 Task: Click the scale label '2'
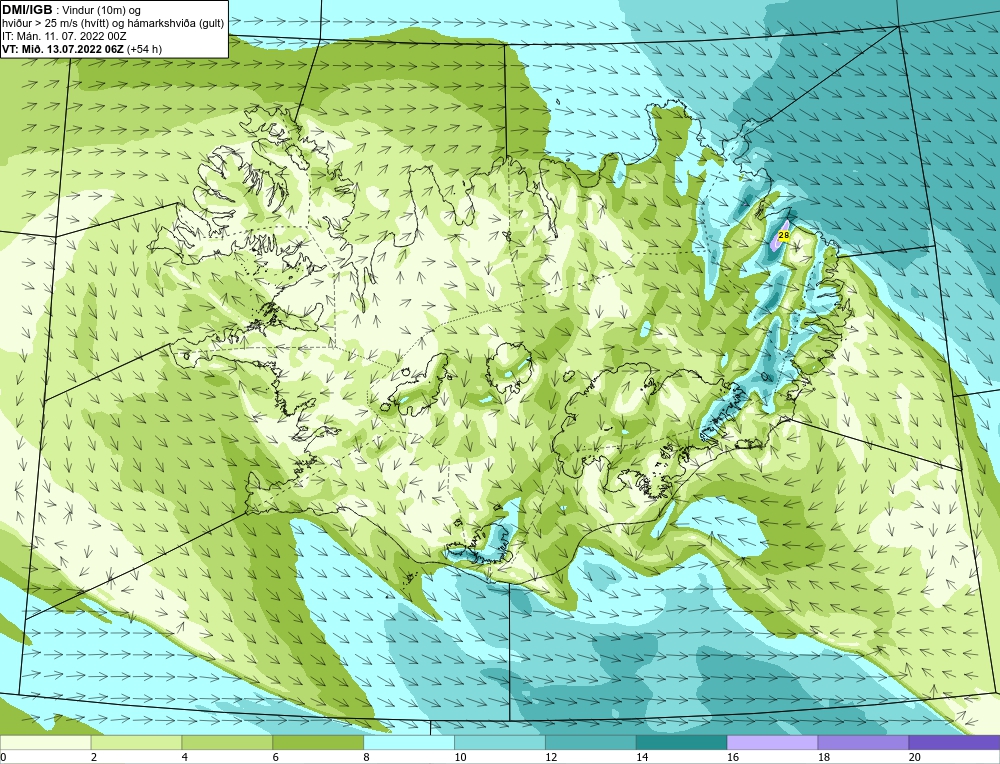pyautogui.click(x=94, y=757)
